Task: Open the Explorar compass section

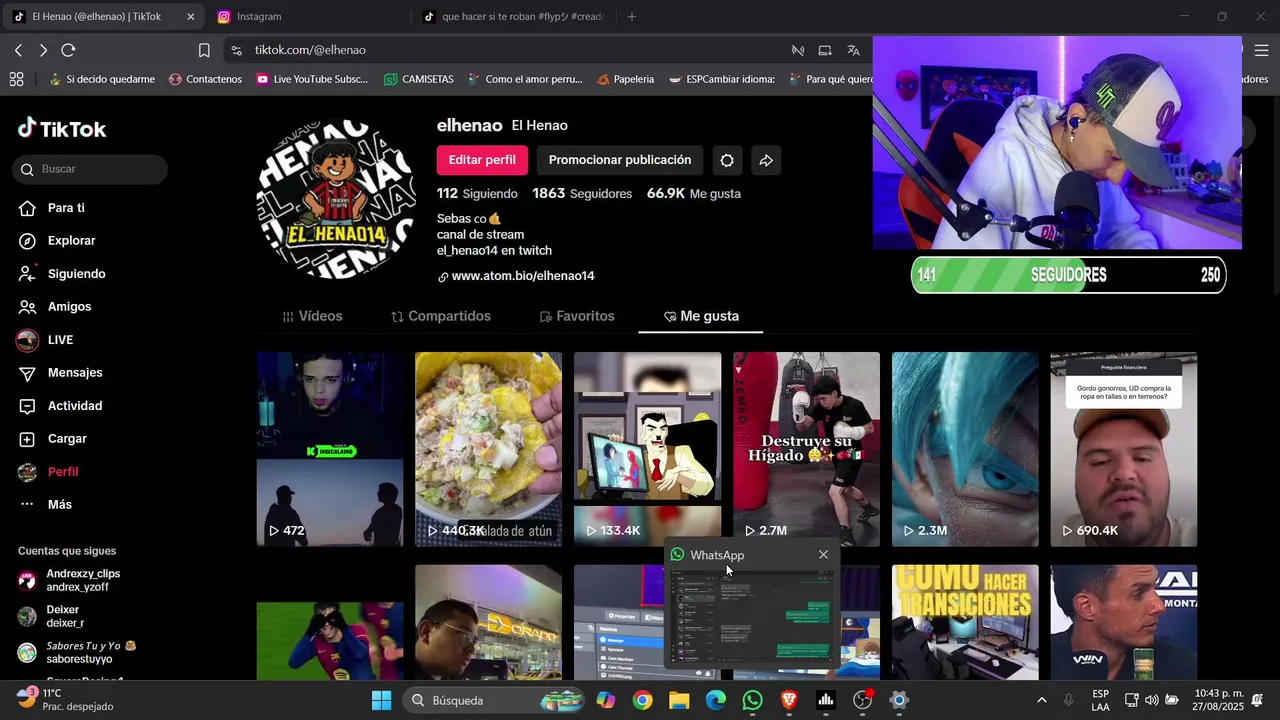Action: coord(71,241)
